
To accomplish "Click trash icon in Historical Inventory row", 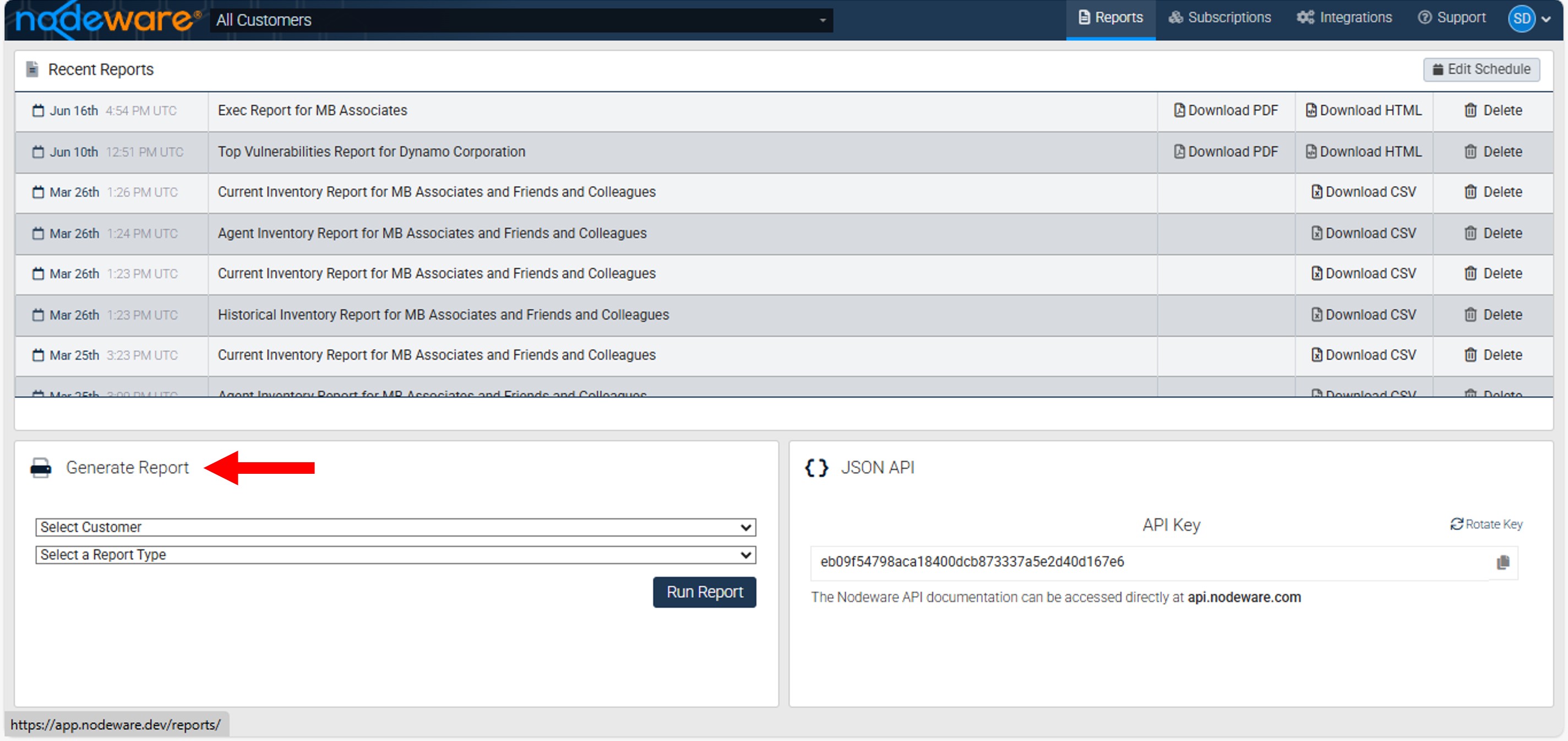I will [1470, 315].
